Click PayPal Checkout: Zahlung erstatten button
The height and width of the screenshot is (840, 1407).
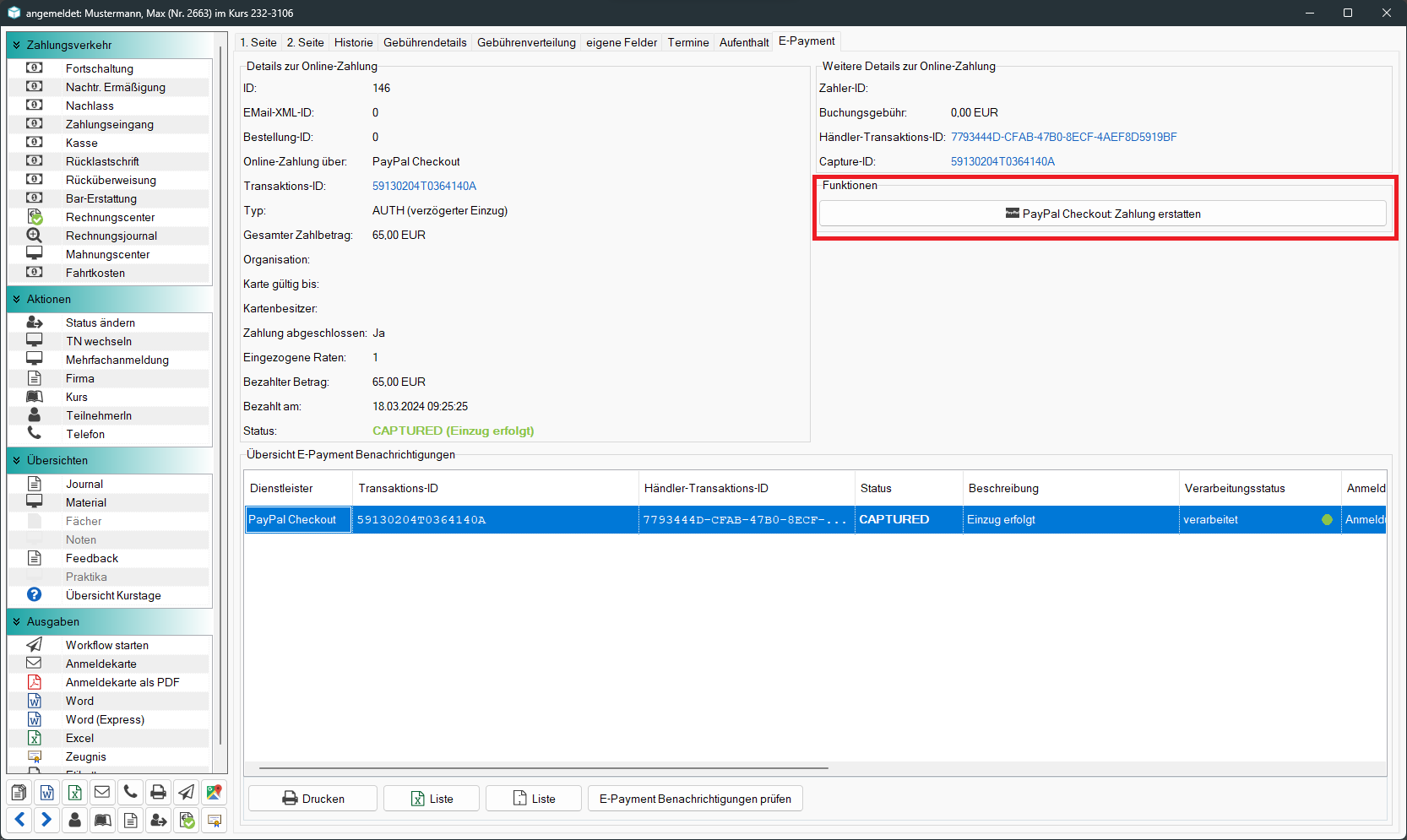[1103, 214]
